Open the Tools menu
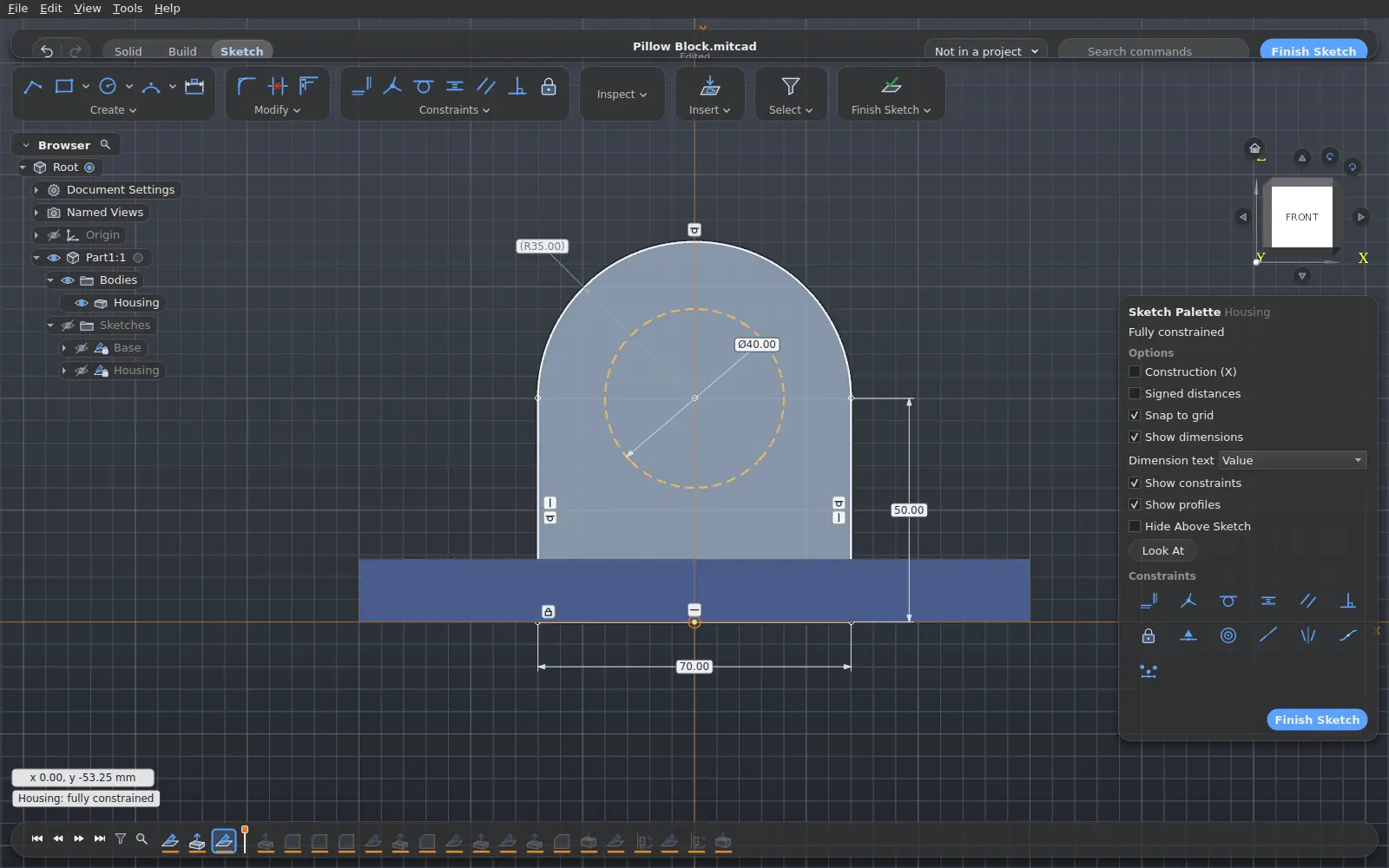 coord(128,8)
